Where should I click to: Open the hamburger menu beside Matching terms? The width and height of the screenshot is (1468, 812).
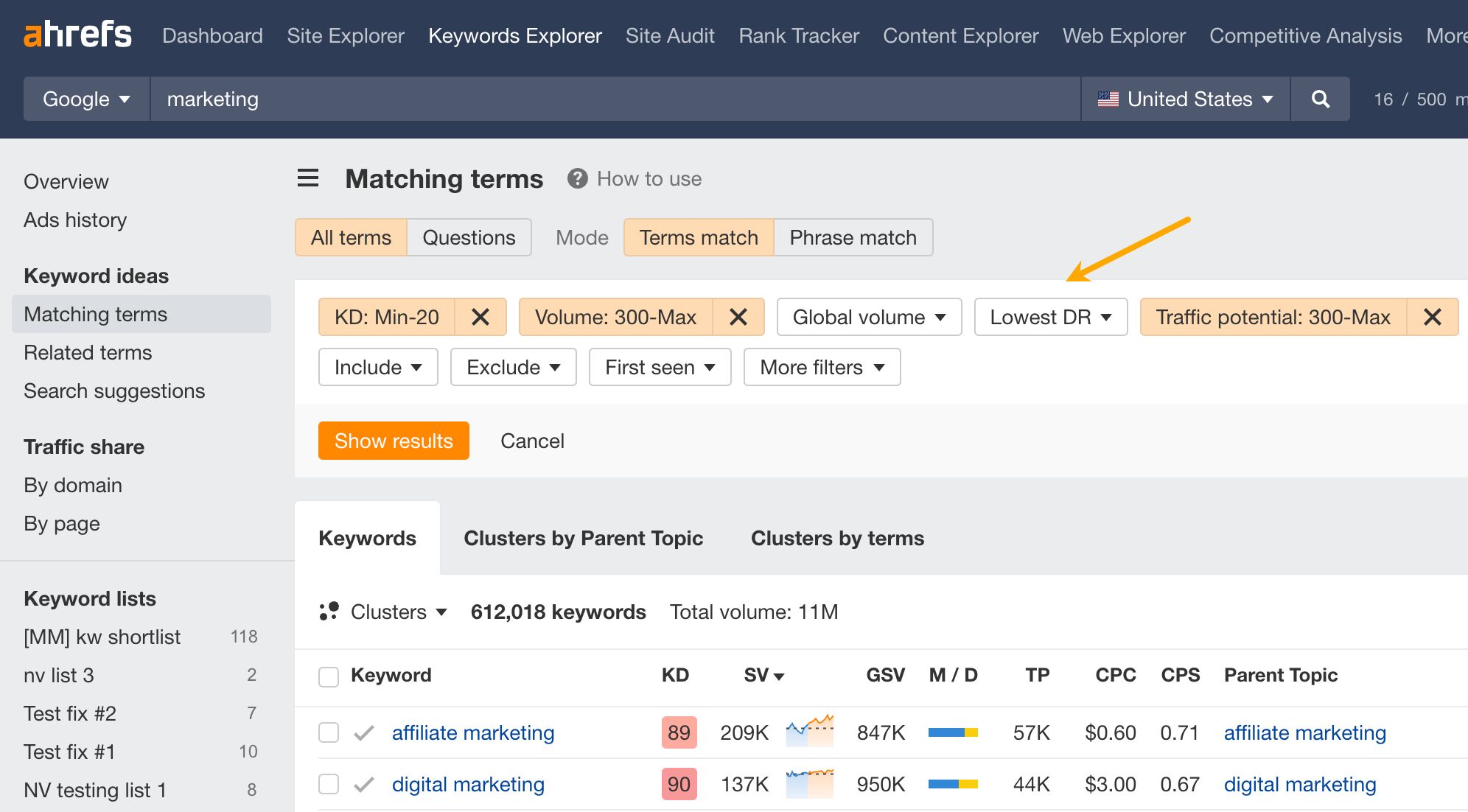click(x=307, y=178)
